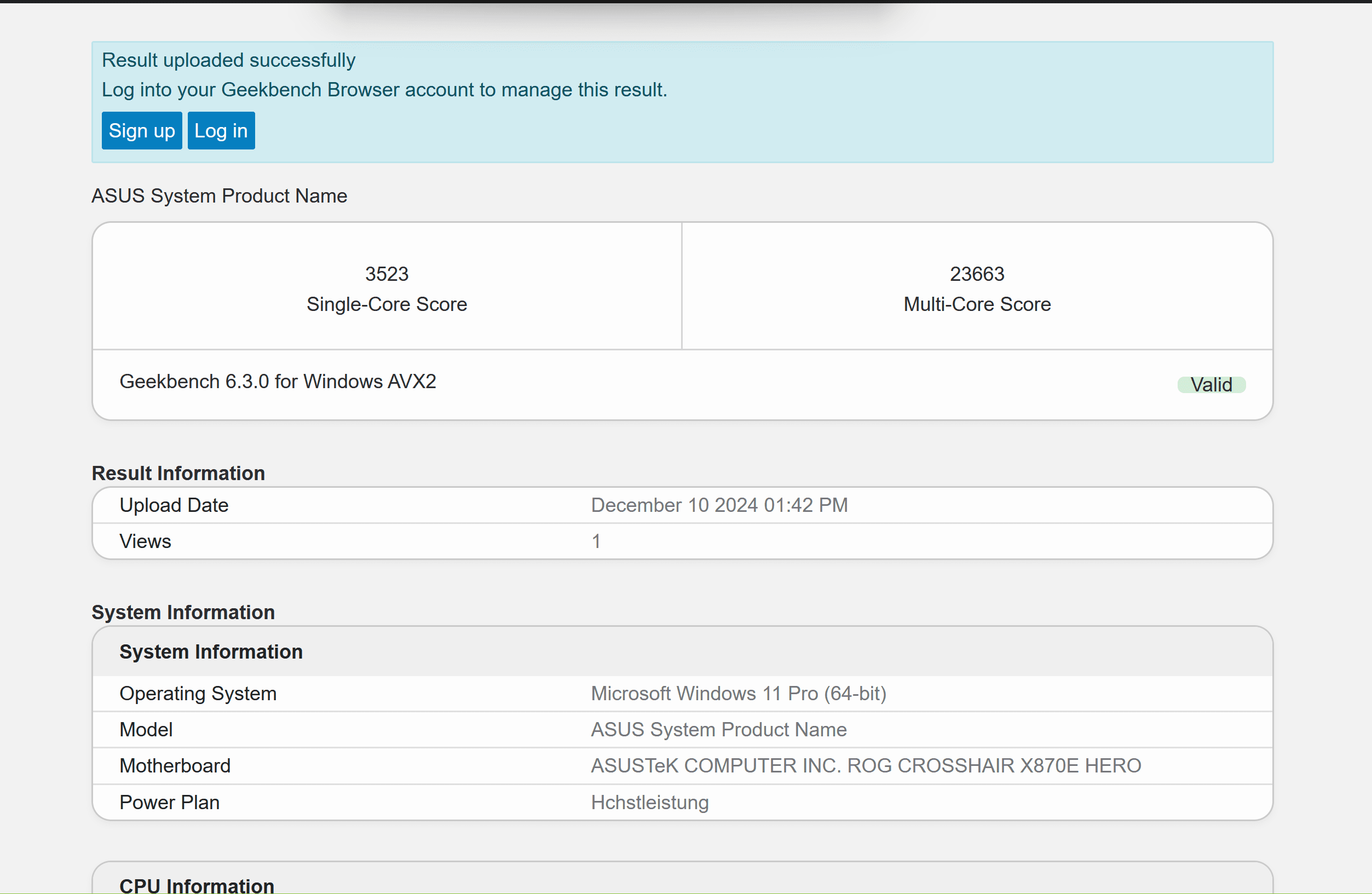
Task: Select Microsoft Windows 11 Pro (64-bit) value
Action: coord(739,694)
